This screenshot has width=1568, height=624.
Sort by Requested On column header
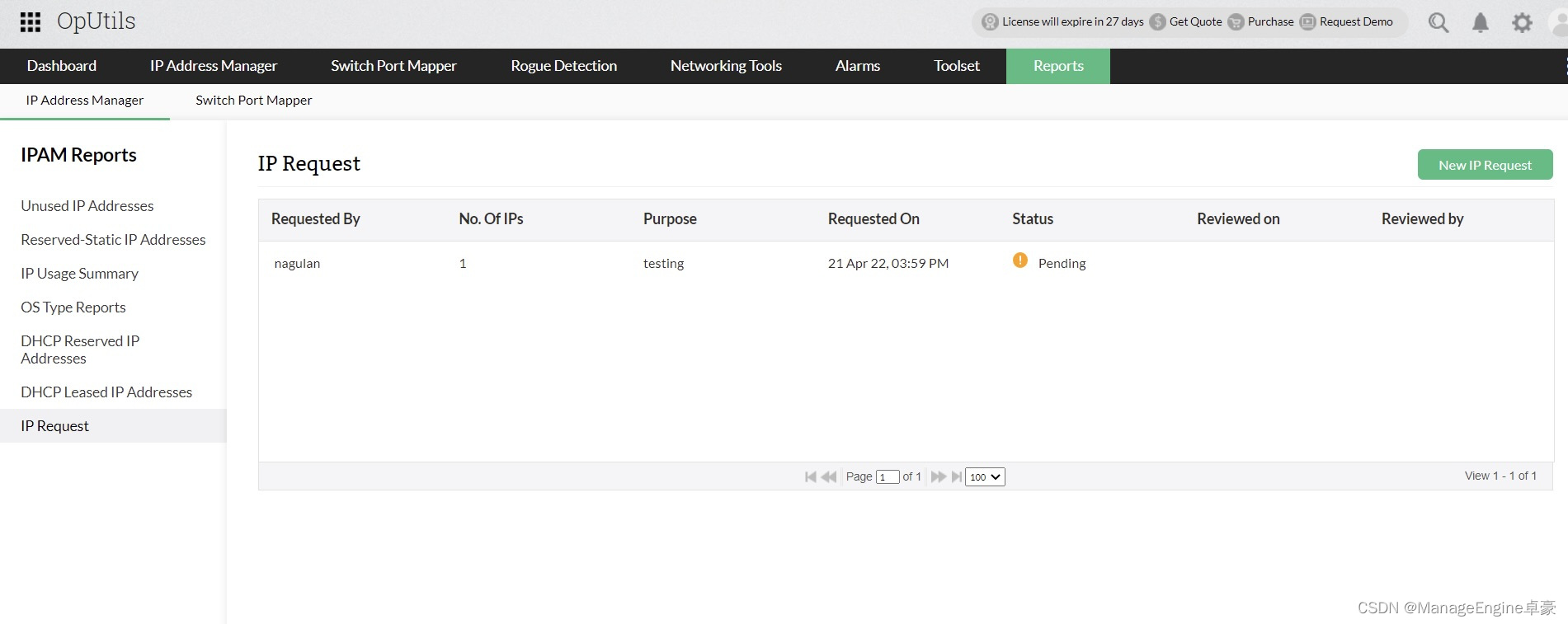873,219
